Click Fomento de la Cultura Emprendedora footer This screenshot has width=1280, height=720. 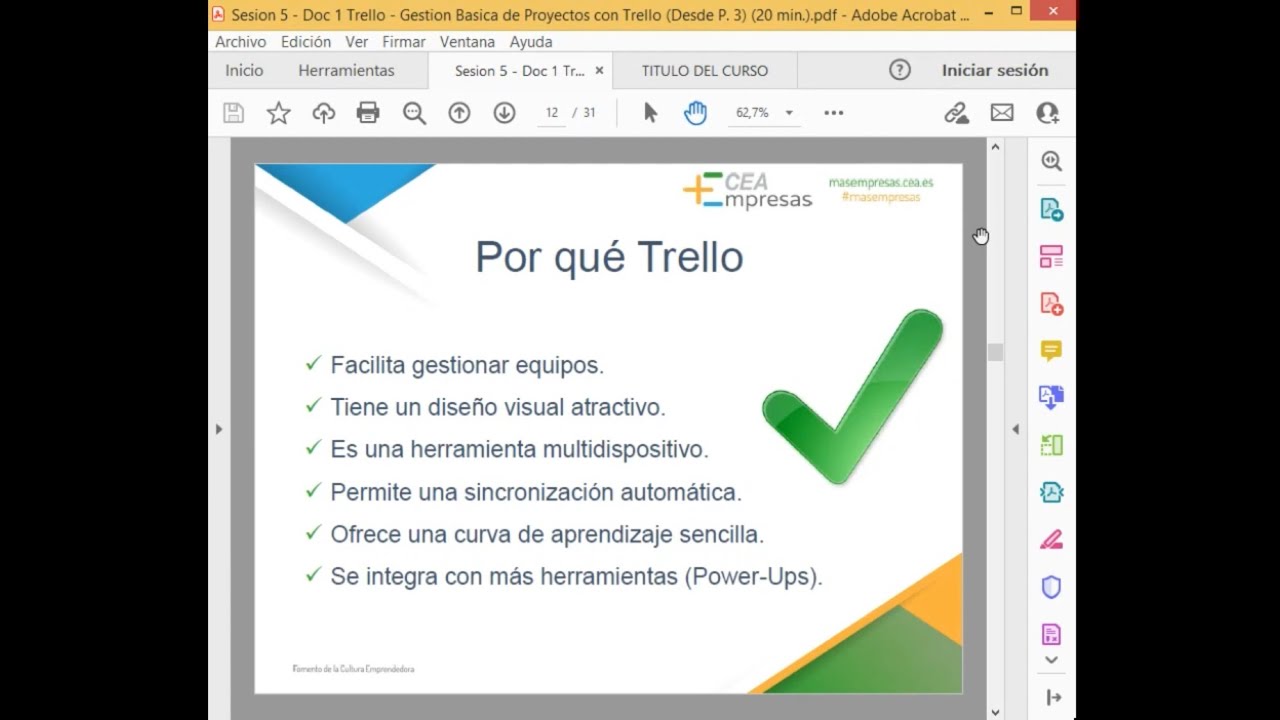point(353,669)
